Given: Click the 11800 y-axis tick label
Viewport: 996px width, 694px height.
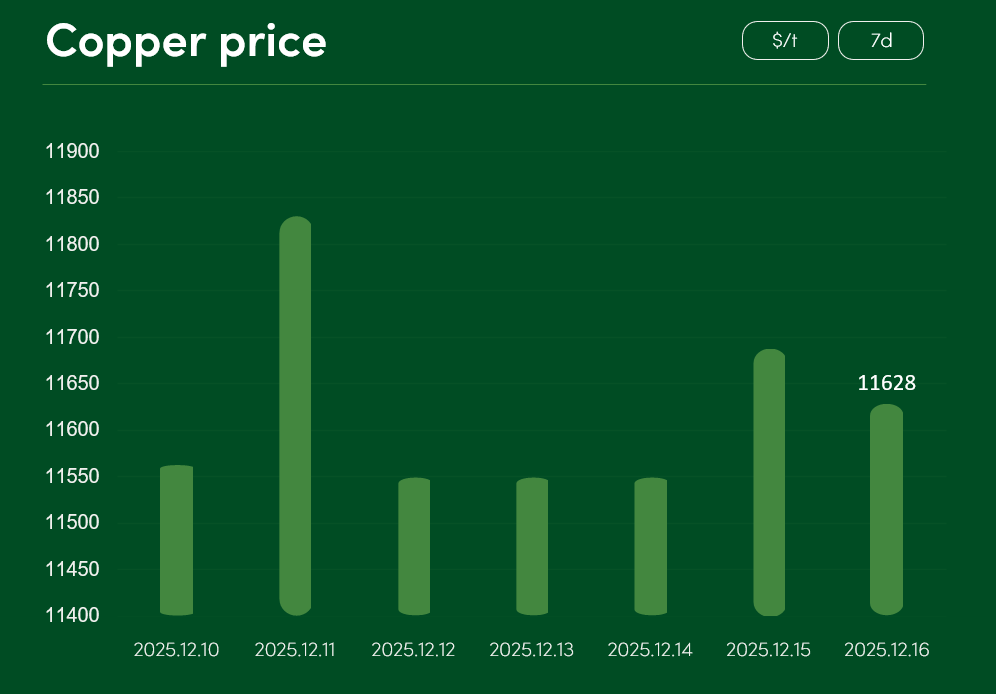Looking at the screenshot, I should [73, 245].
